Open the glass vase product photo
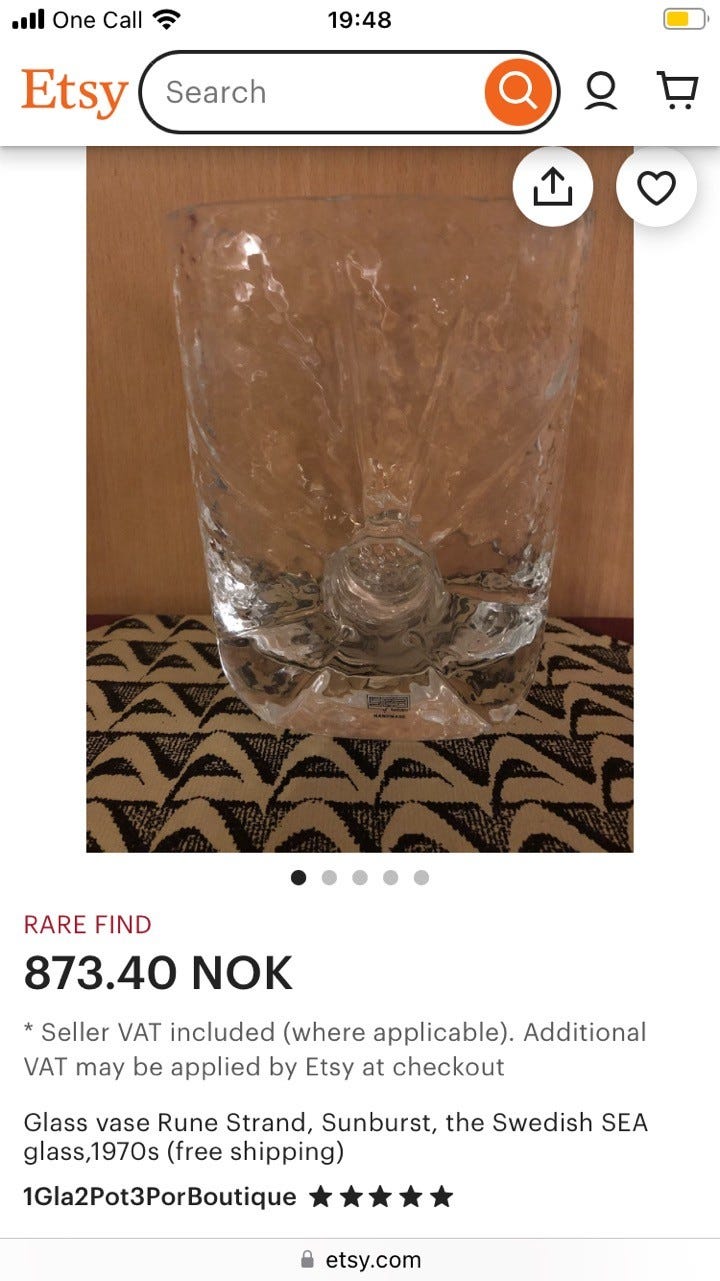This screenshot has width=720, height=1281. 359,499
